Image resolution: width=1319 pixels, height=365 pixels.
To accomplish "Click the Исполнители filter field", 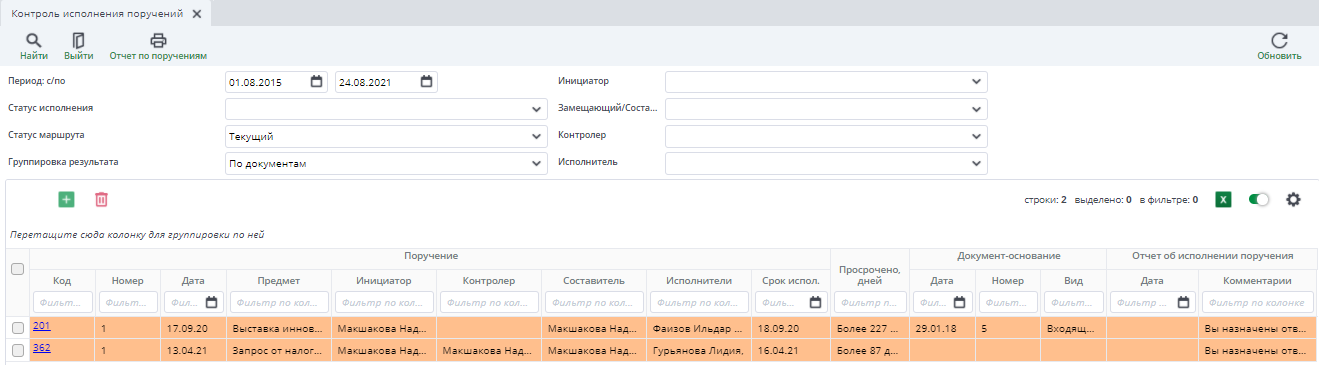I will point(698,302).
